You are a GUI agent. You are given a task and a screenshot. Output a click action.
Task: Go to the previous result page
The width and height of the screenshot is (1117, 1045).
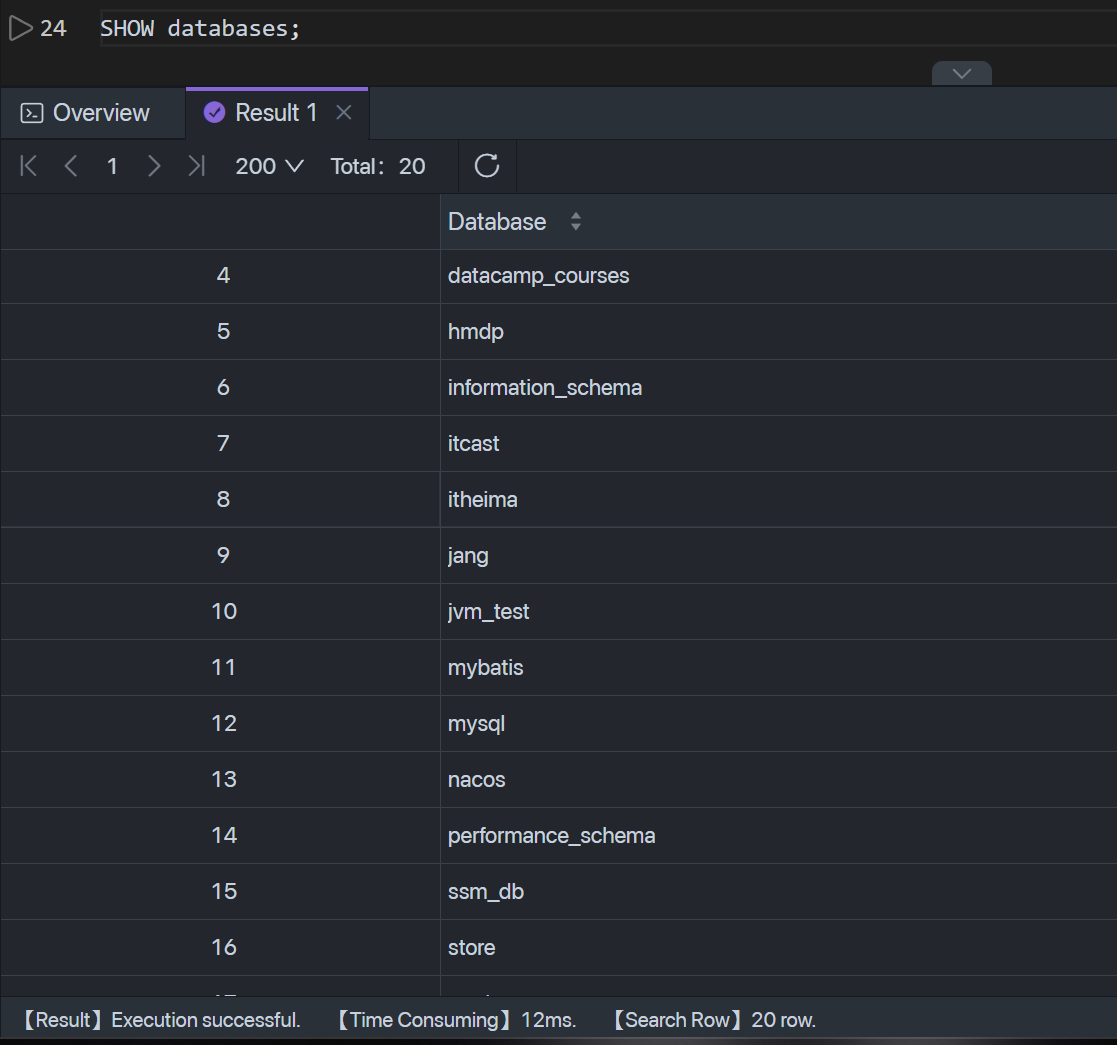(70, 166)
